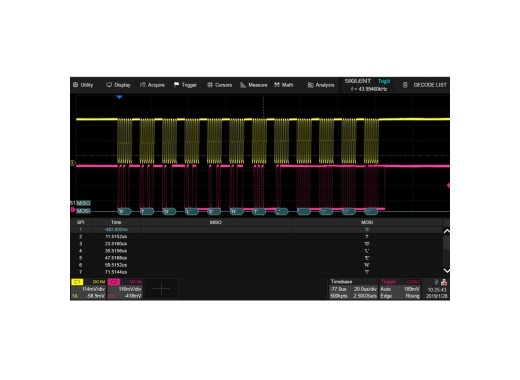Select decode row with time 23.5160us

[256, 244]
